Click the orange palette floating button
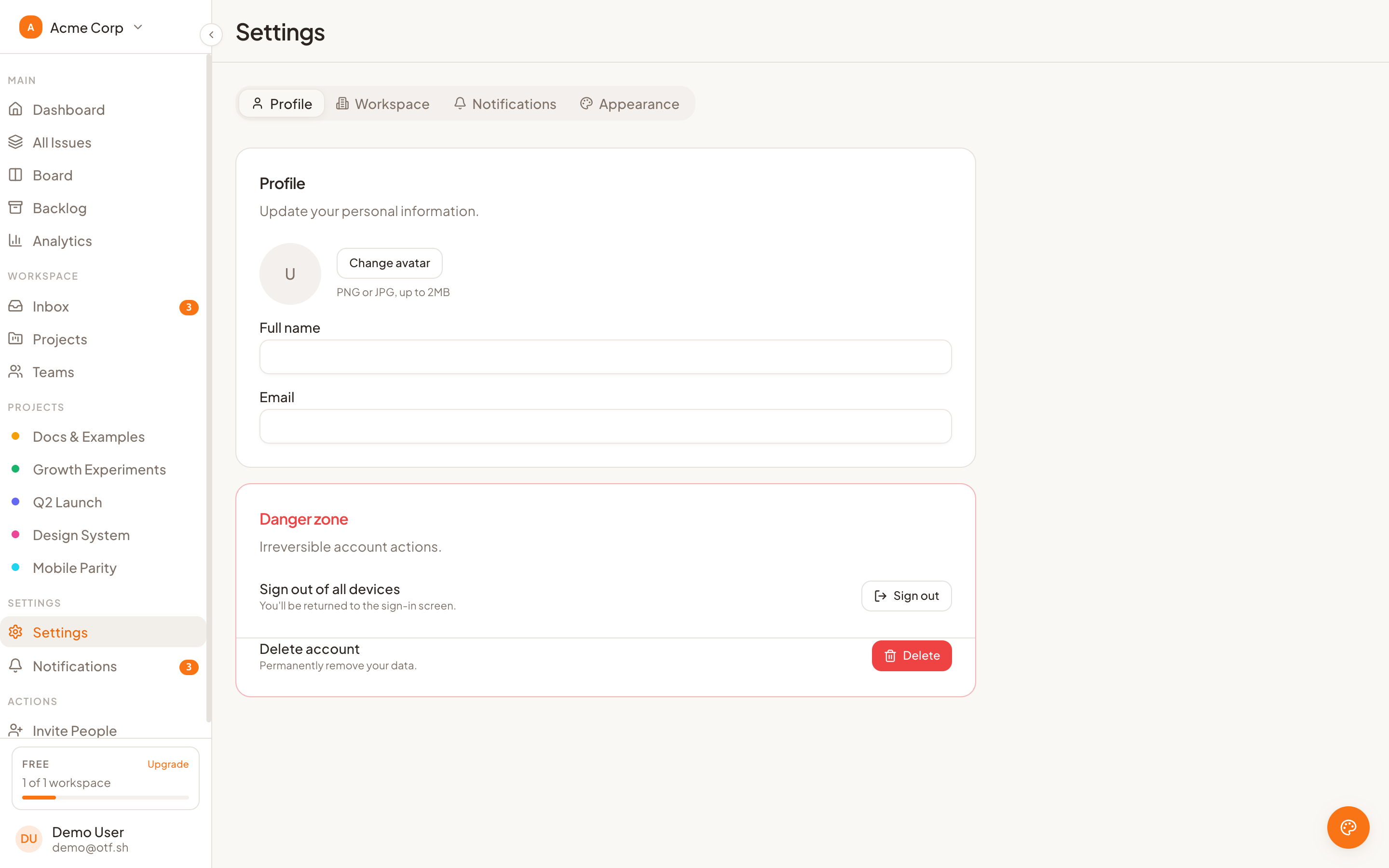1389x868 pixels. click(1348, 827)
